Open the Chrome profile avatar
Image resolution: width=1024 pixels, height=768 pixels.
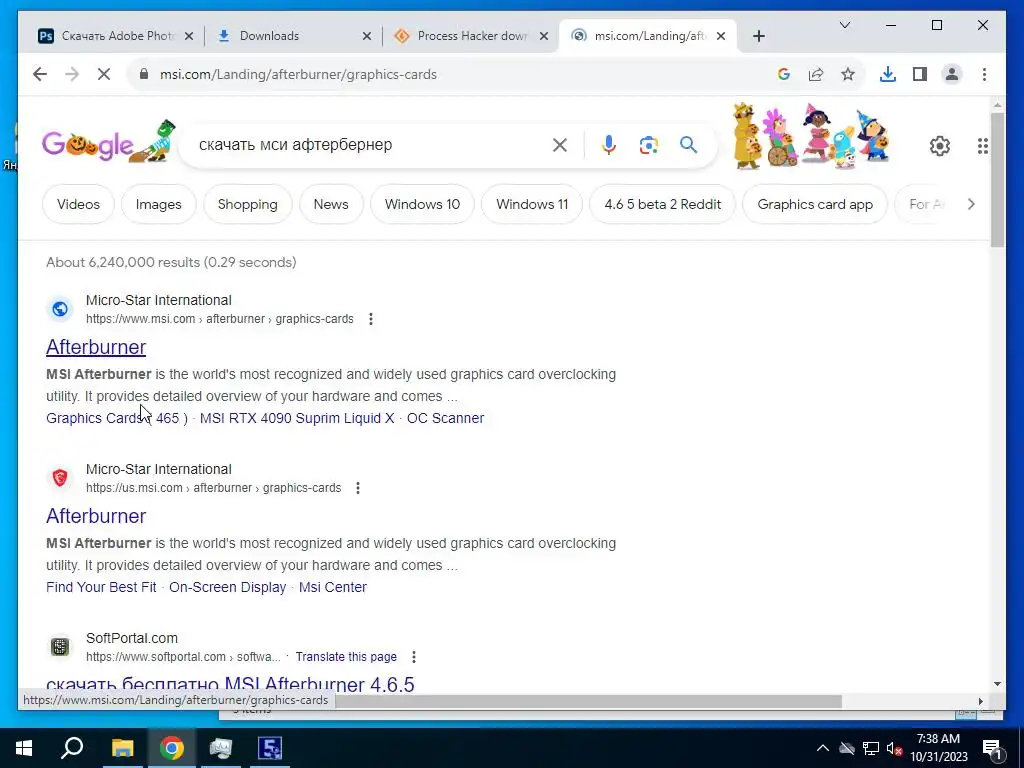click(952, 74)
